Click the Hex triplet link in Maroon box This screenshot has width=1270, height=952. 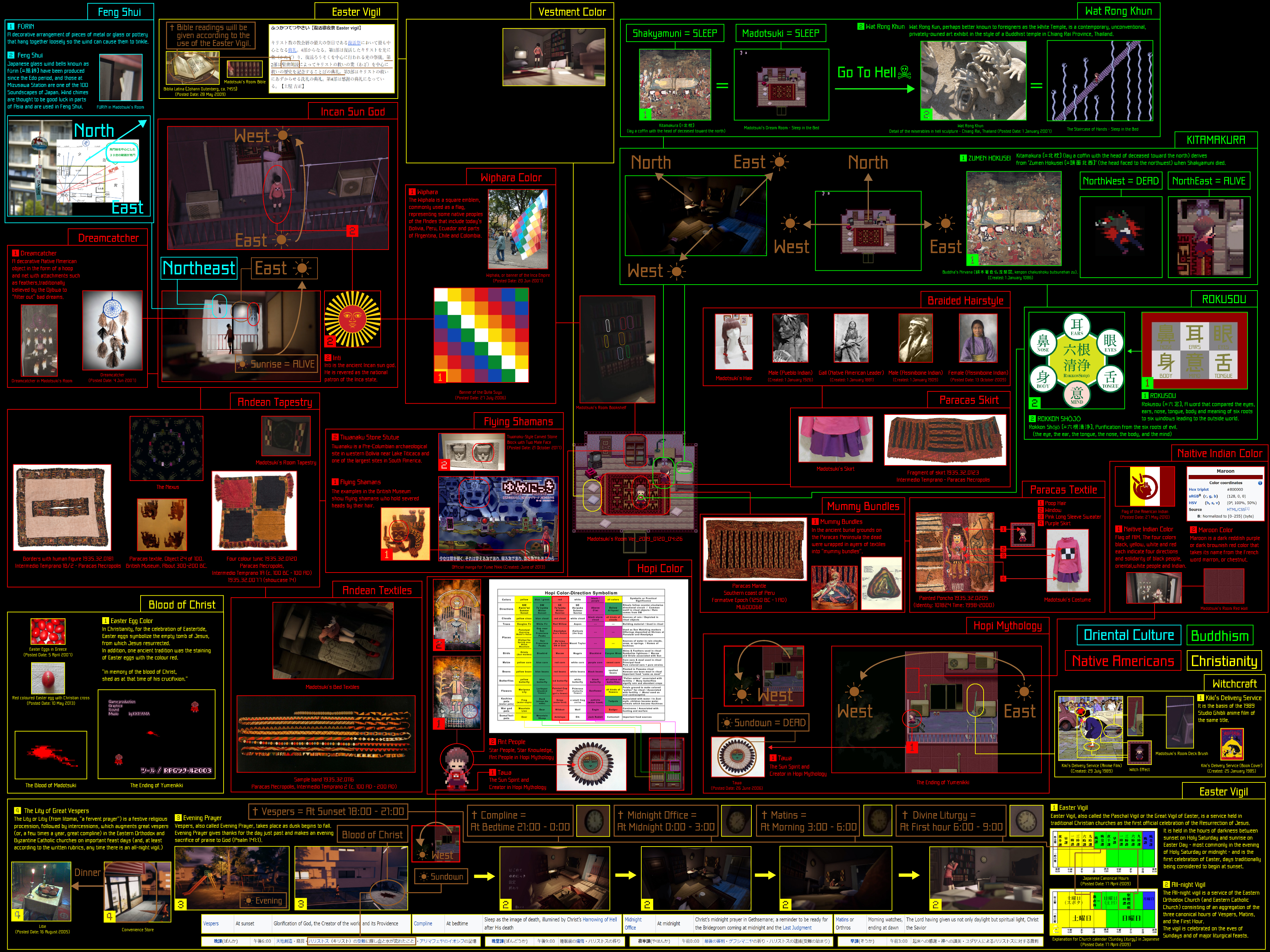(1199, 490)
